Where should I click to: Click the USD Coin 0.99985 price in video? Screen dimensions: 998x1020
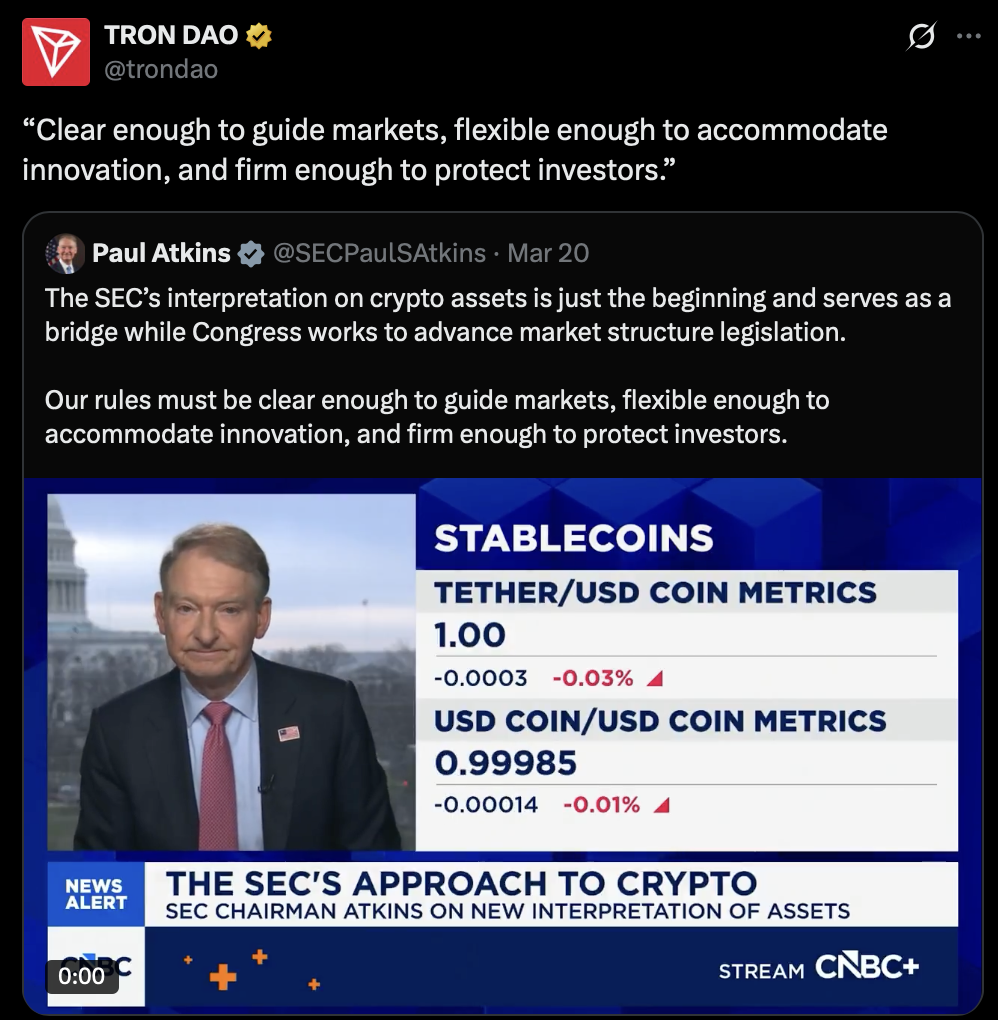(505, 764)
